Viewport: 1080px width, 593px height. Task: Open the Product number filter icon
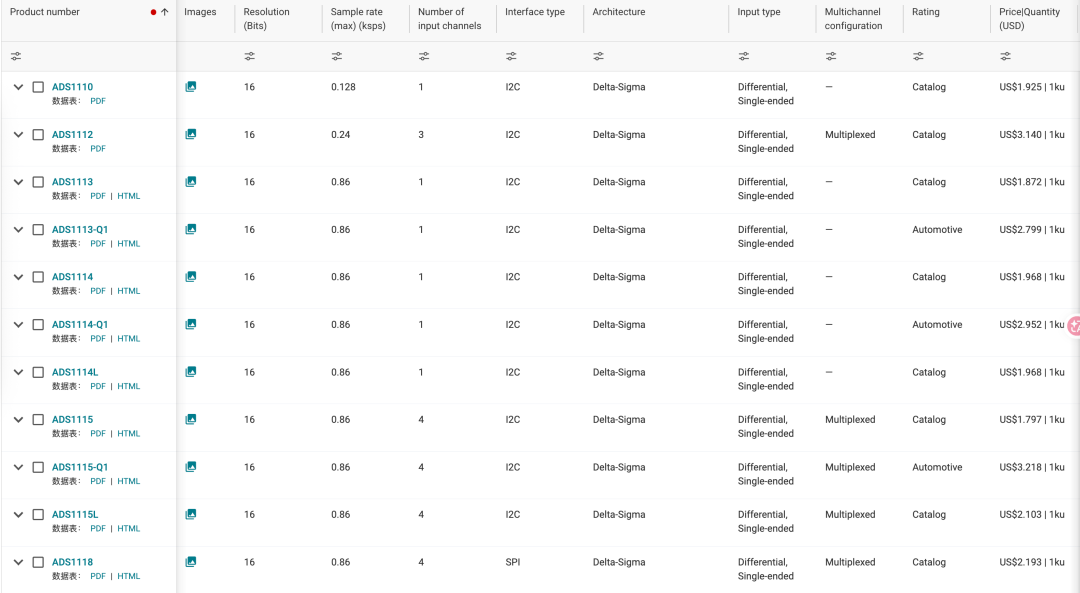(x=16, y=56)
